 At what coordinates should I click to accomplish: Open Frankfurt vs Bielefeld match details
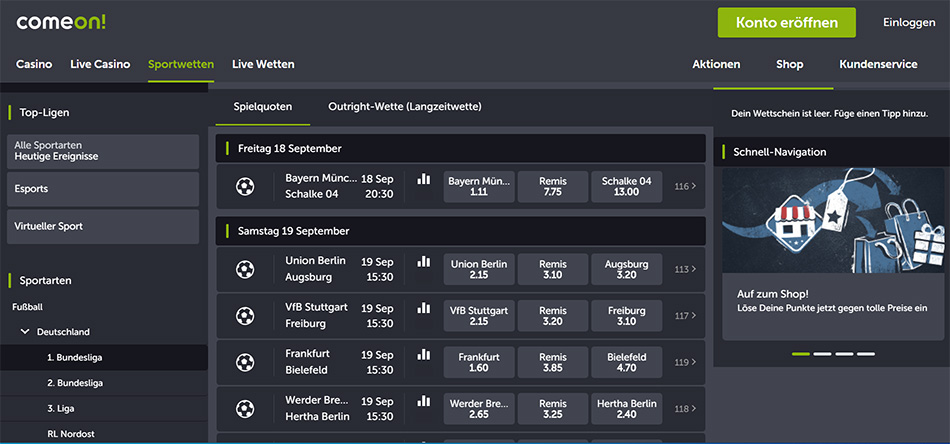coord(339,362)
